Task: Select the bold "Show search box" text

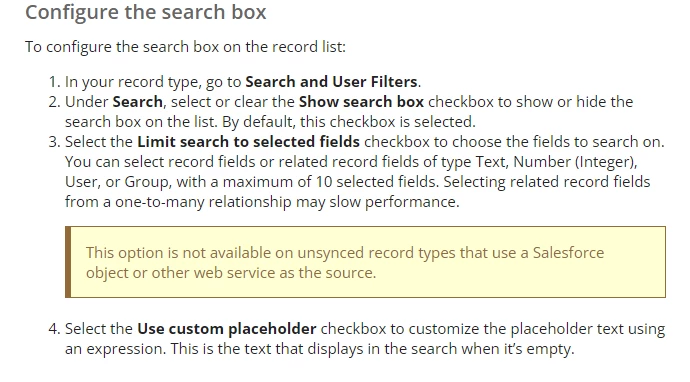Action: [361, 102]
